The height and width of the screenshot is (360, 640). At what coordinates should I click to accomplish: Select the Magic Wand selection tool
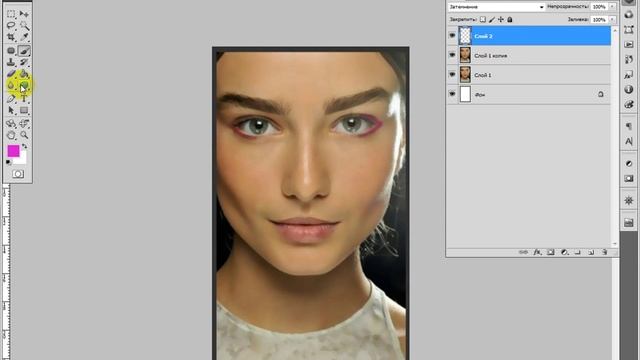pos(24,25)
